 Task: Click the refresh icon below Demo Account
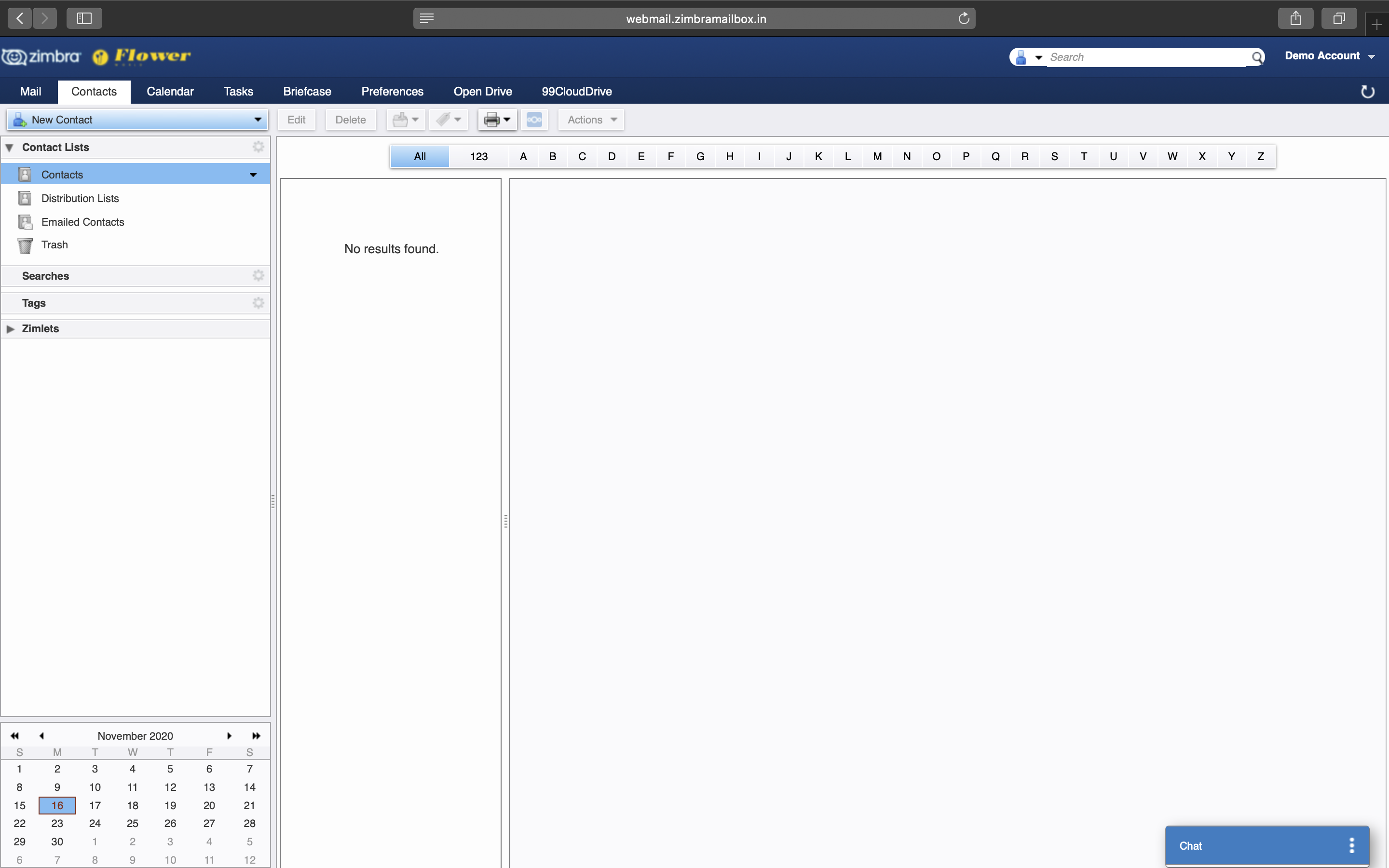point(1368,92)
